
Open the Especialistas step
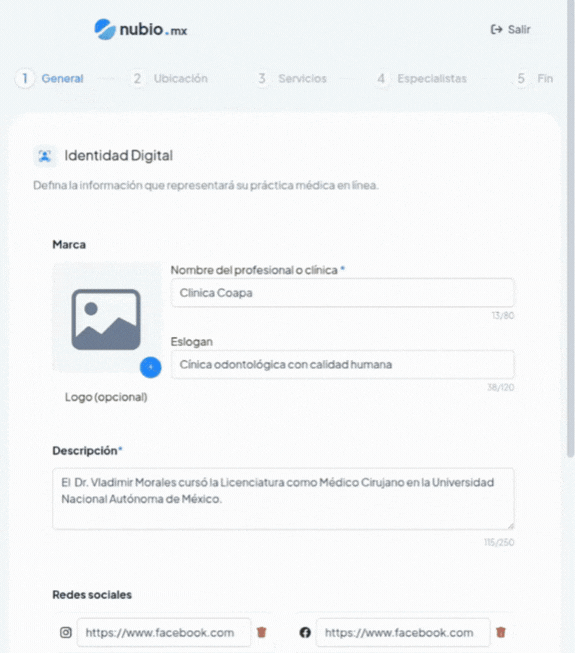[x=421, y=78]
